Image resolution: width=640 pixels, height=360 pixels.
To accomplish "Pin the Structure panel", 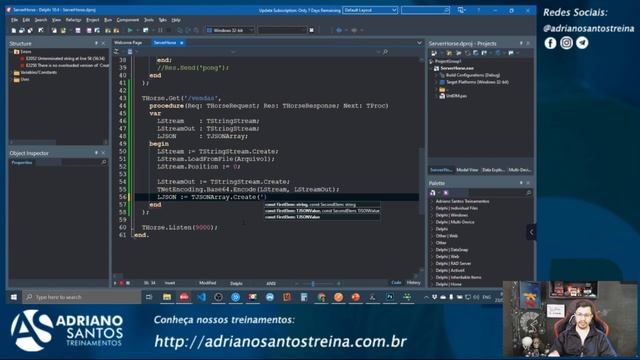I will [97, 43].
